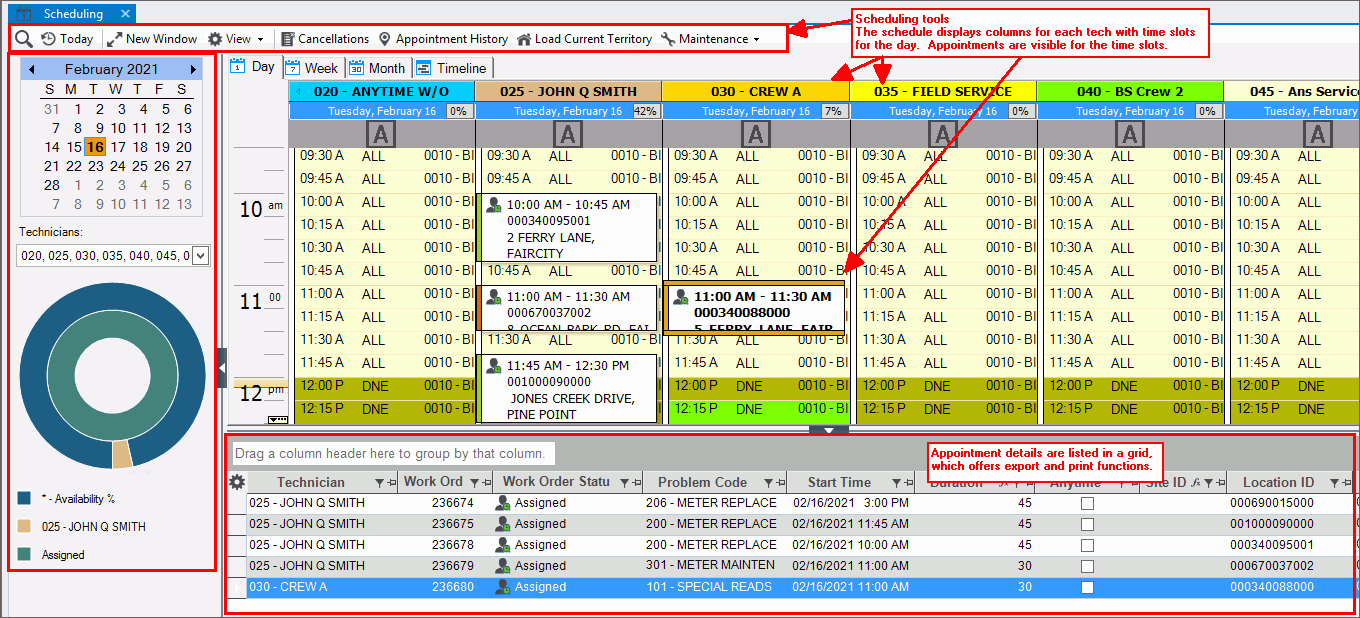Screen dimensions: 1360x618
Task: Expand the Maintenance dropdown menu
Action: 710,39
